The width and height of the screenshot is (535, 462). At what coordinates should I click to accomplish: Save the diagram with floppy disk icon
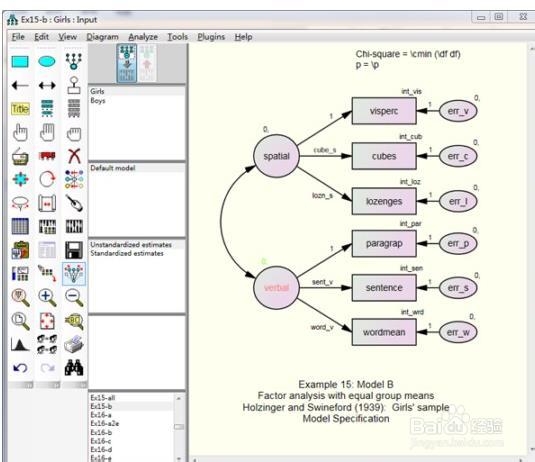[x=74, y=250]
